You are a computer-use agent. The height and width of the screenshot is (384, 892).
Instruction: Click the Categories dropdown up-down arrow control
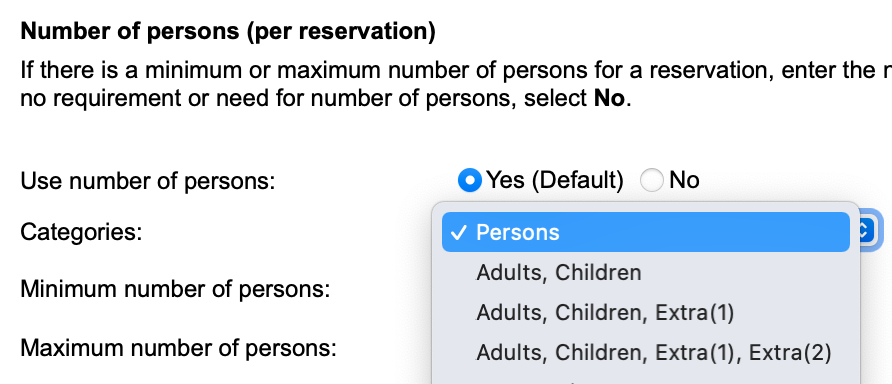[866, 232]
